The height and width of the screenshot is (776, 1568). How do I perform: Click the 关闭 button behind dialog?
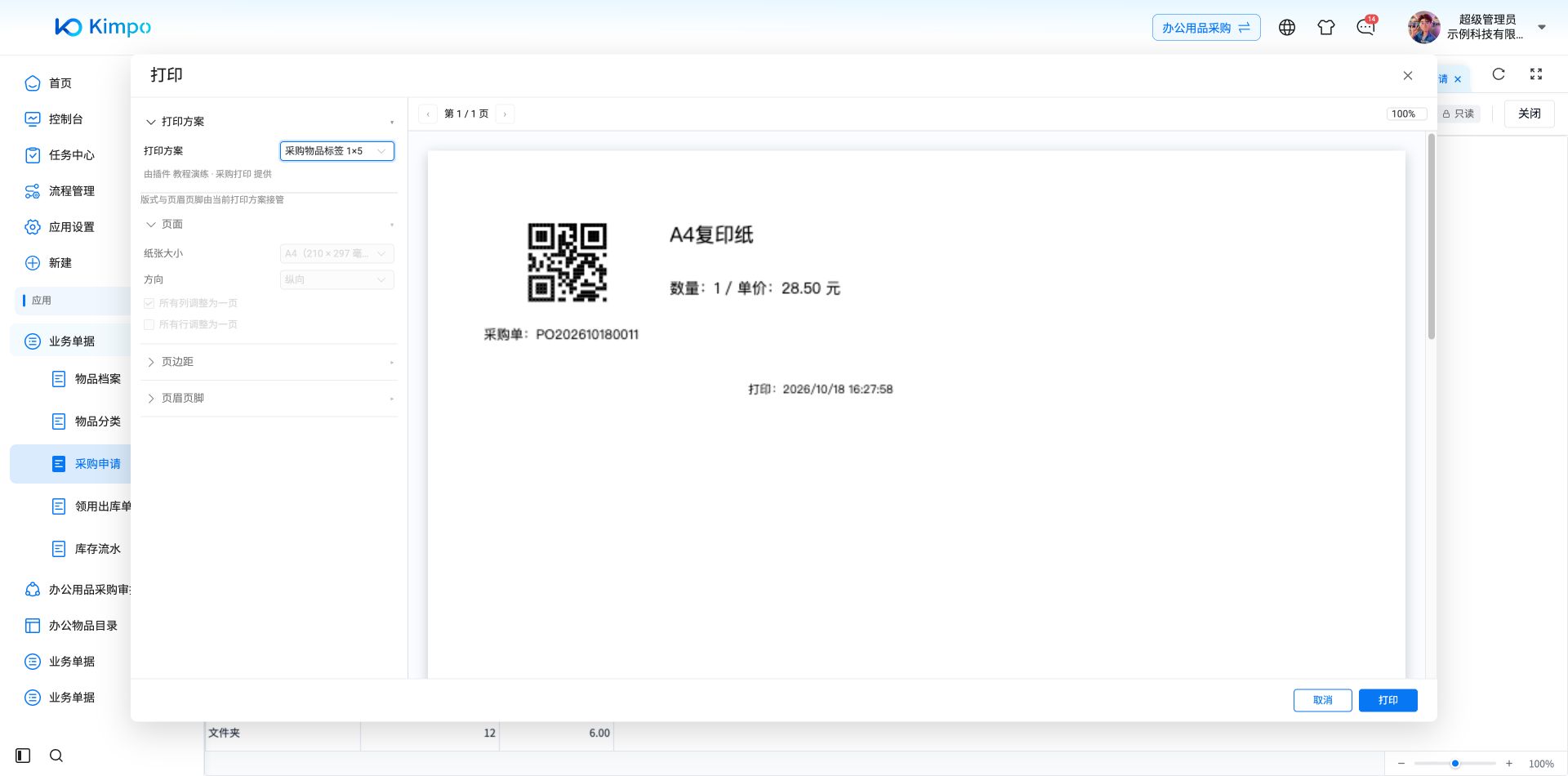1530,114
